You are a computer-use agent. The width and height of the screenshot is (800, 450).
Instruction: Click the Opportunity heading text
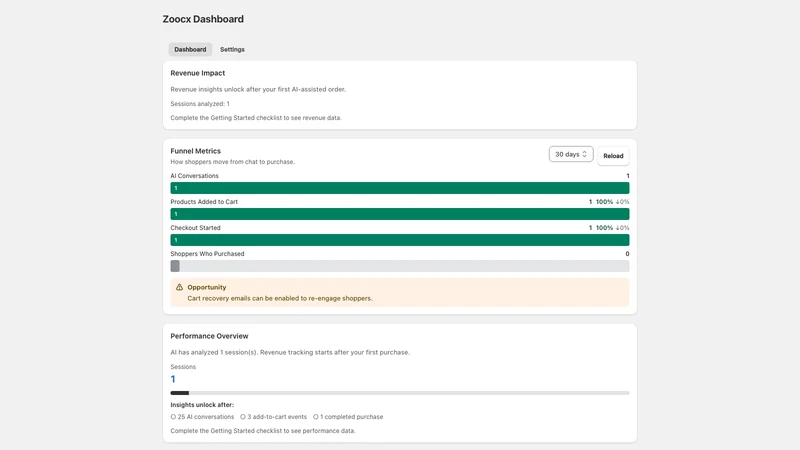[x=207, y=287]
